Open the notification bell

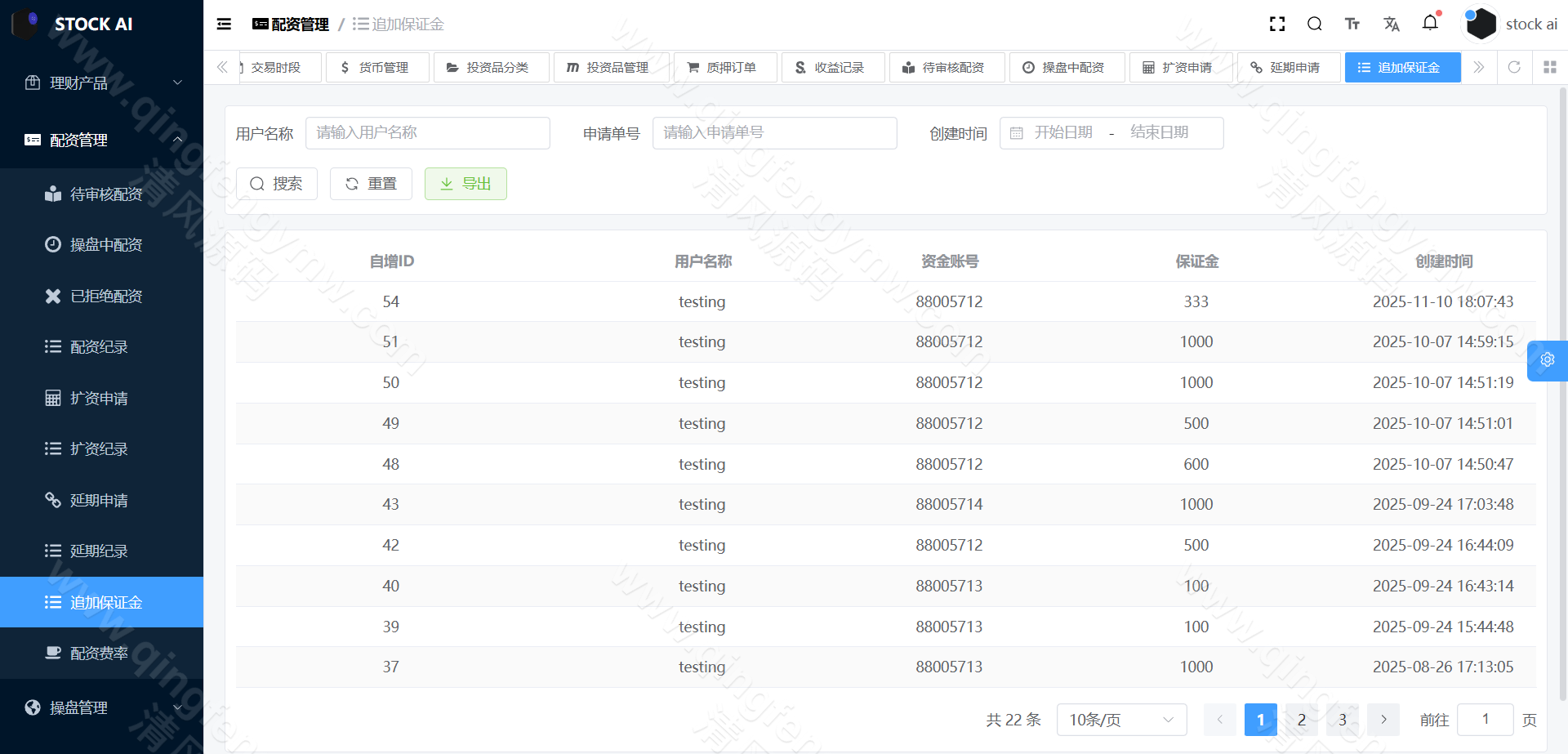coord(1430,24)
